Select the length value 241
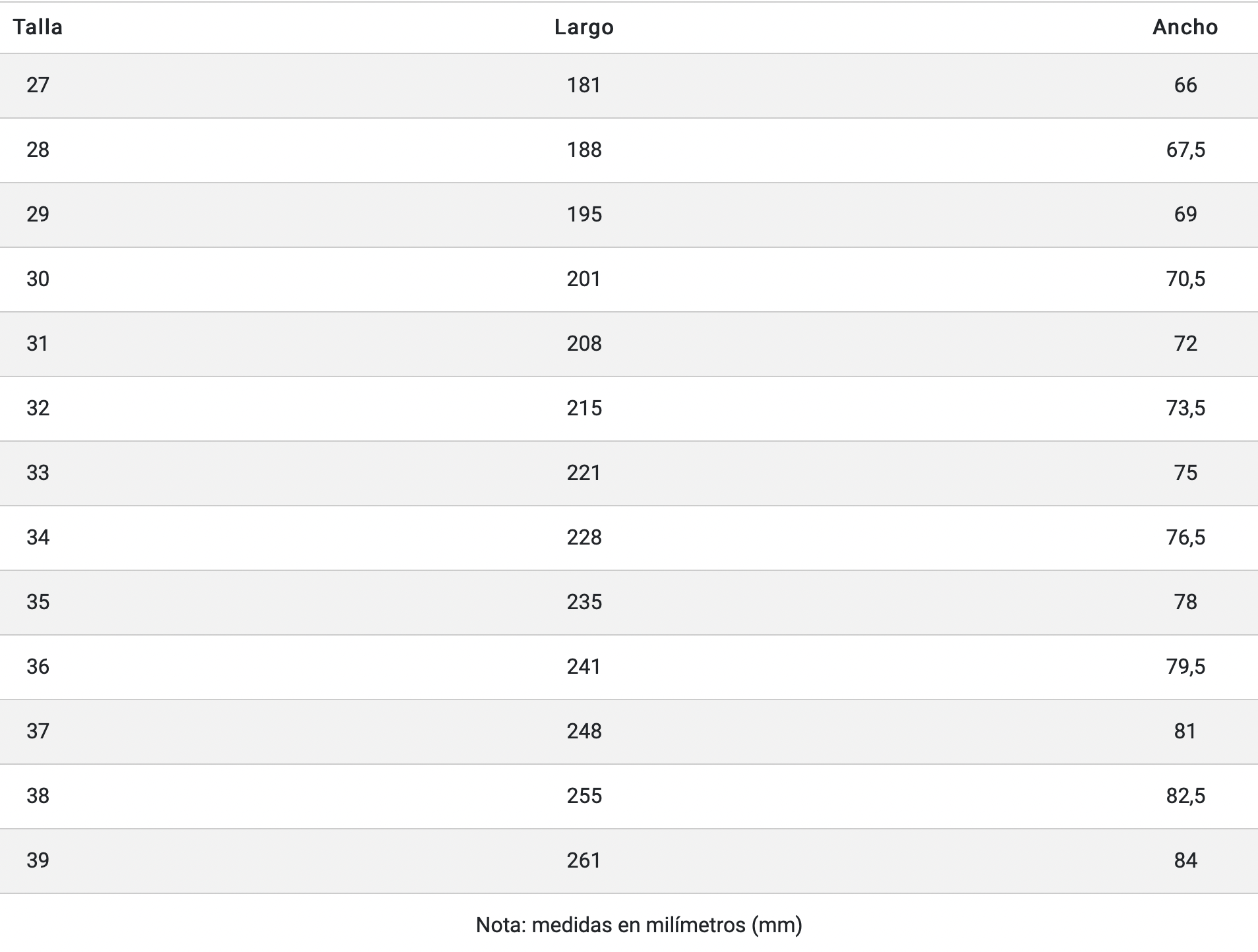This screenshot has width=1258, height=952. [x=584, y=667]
